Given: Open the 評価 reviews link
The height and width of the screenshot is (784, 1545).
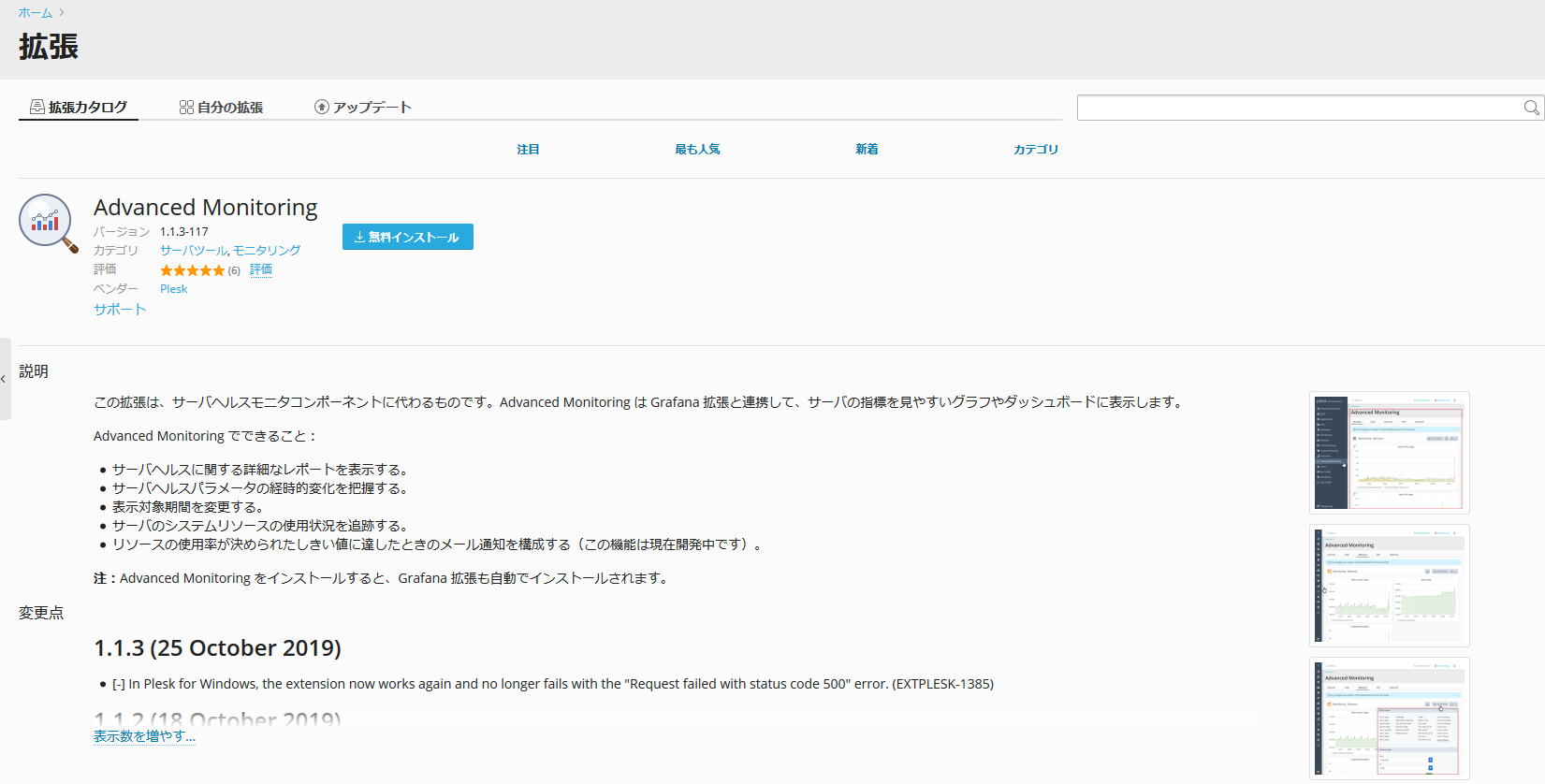Looking at the screenshot, I should click(261, 269).
